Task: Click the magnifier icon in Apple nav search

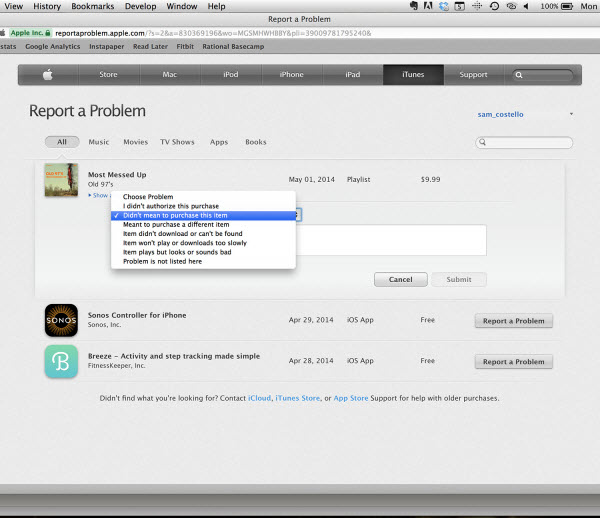Action: click(519, 75)
